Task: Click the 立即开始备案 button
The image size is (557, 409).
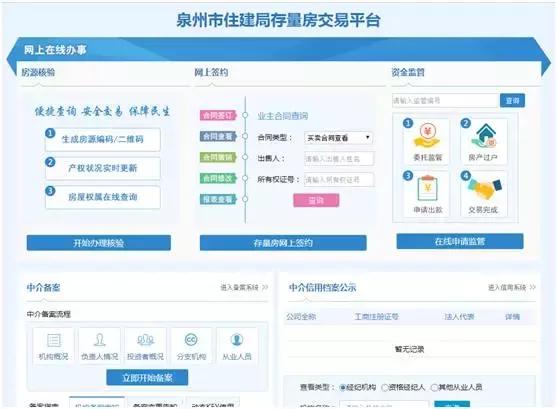Action: 147,377
